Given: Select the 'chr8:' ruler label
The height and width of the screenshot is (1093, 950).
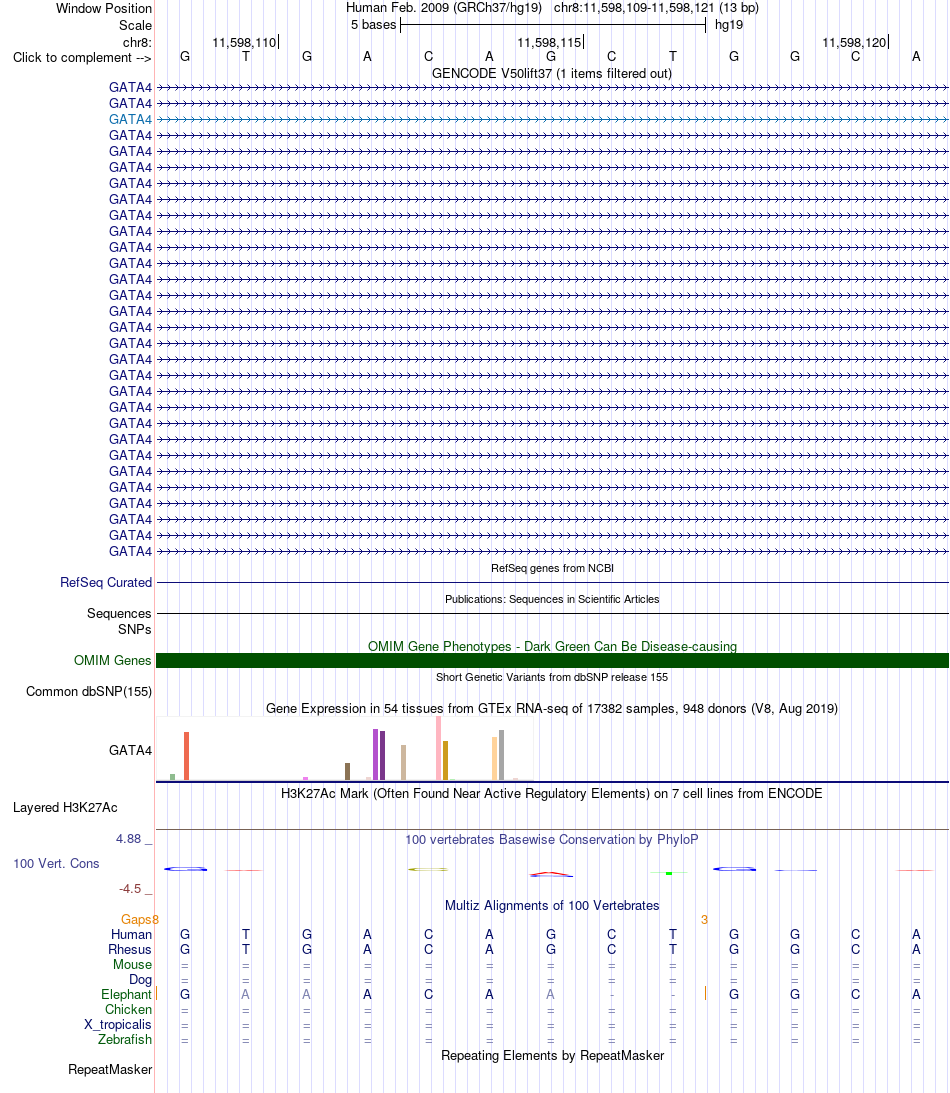Looking at the screenshot, I should (137, 43).
